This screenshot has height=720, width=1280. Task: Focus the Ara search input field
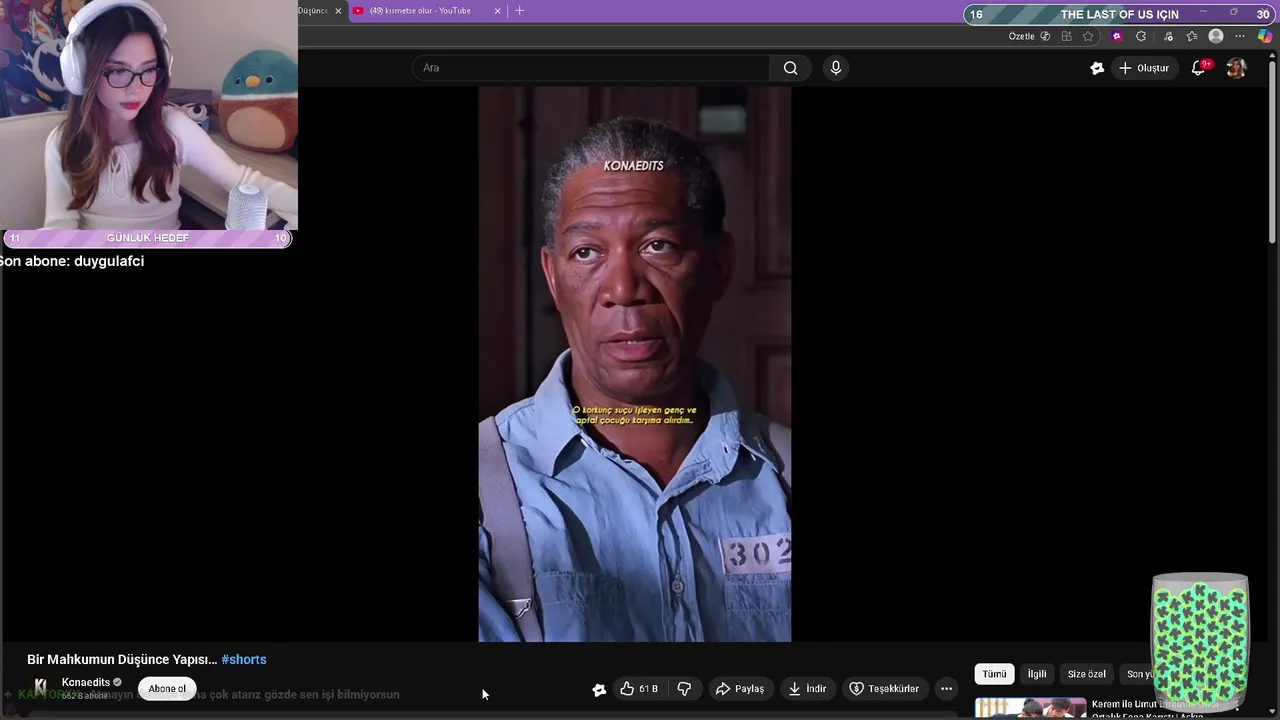[590, 68]
